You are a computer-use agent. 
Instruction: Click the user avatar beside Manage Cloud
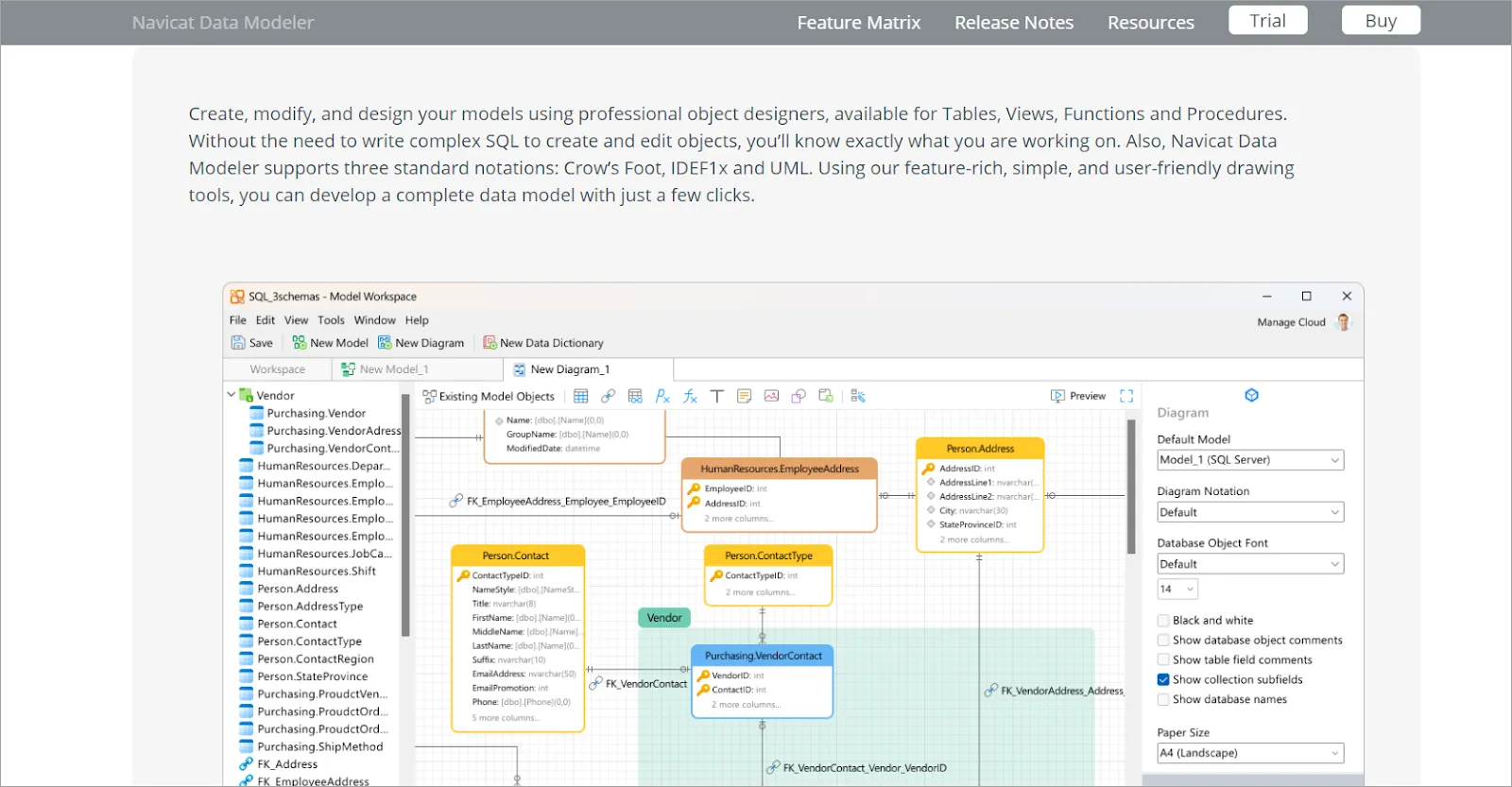pyautogui.click(x=1343, y=322)
